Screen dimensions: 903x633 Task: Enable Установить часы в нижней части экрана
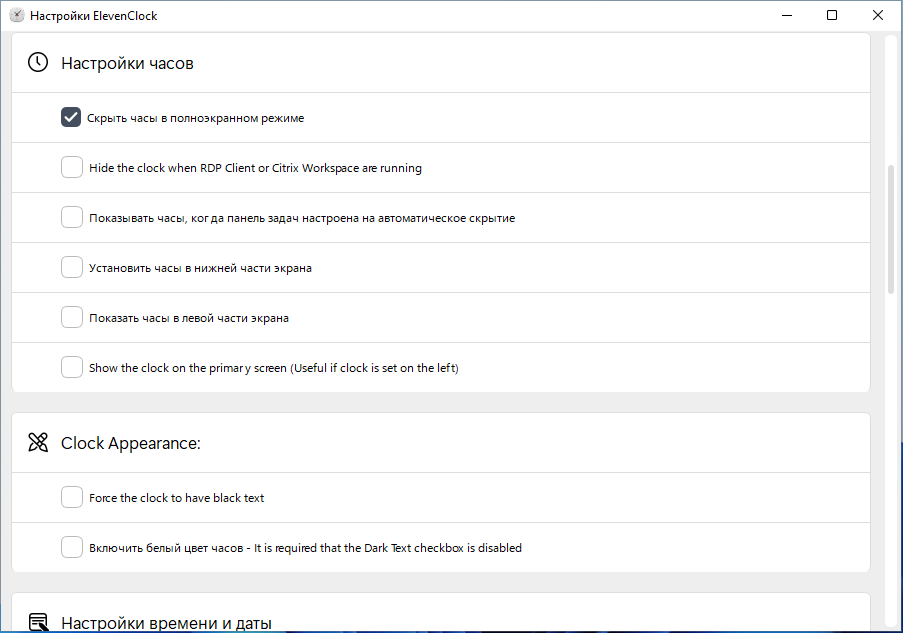click(x=72, y=267)
